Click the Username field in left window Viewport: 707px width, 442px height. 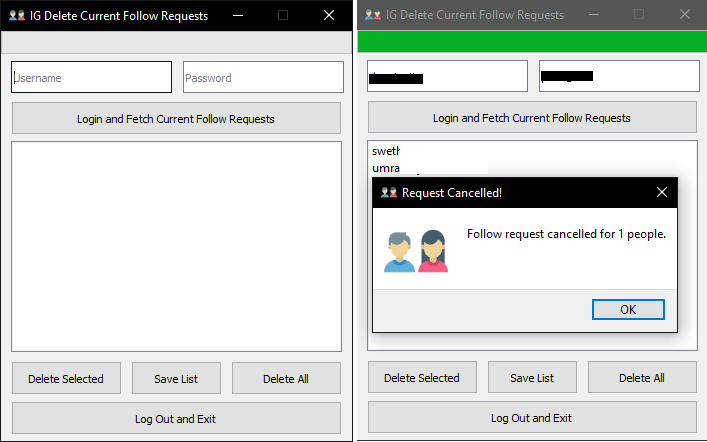pos(92,77)
